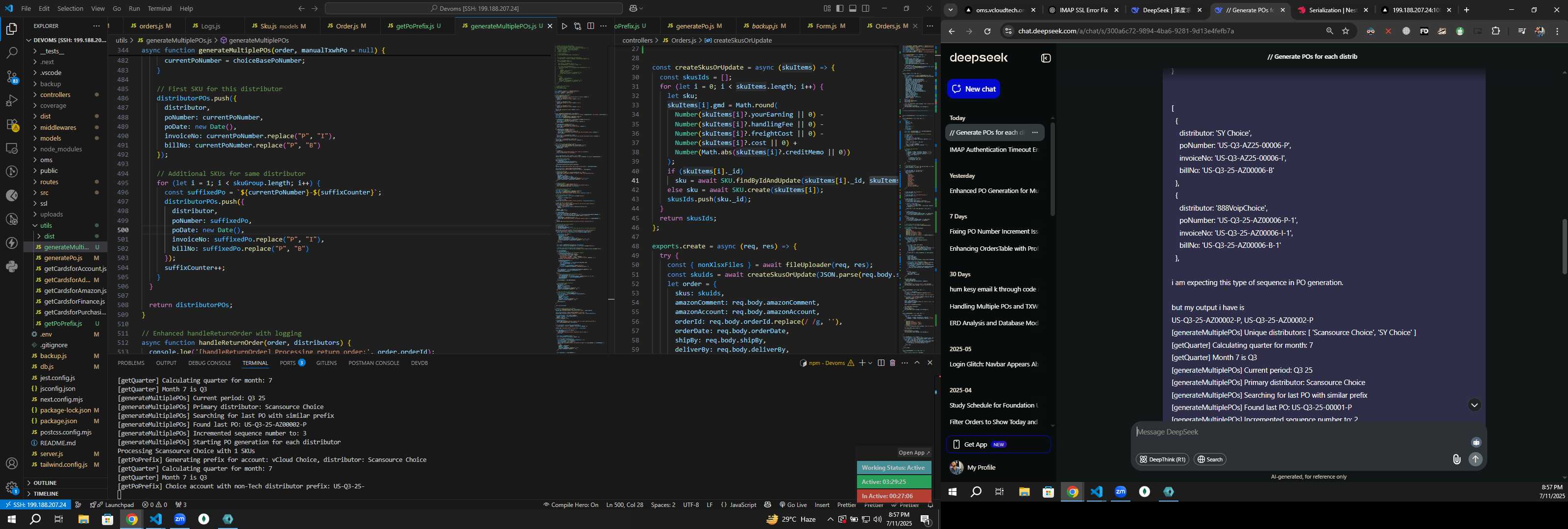Toggle DeepSeek Search mode
This screenshot has height=529, width=1568.
[1210, 459]
